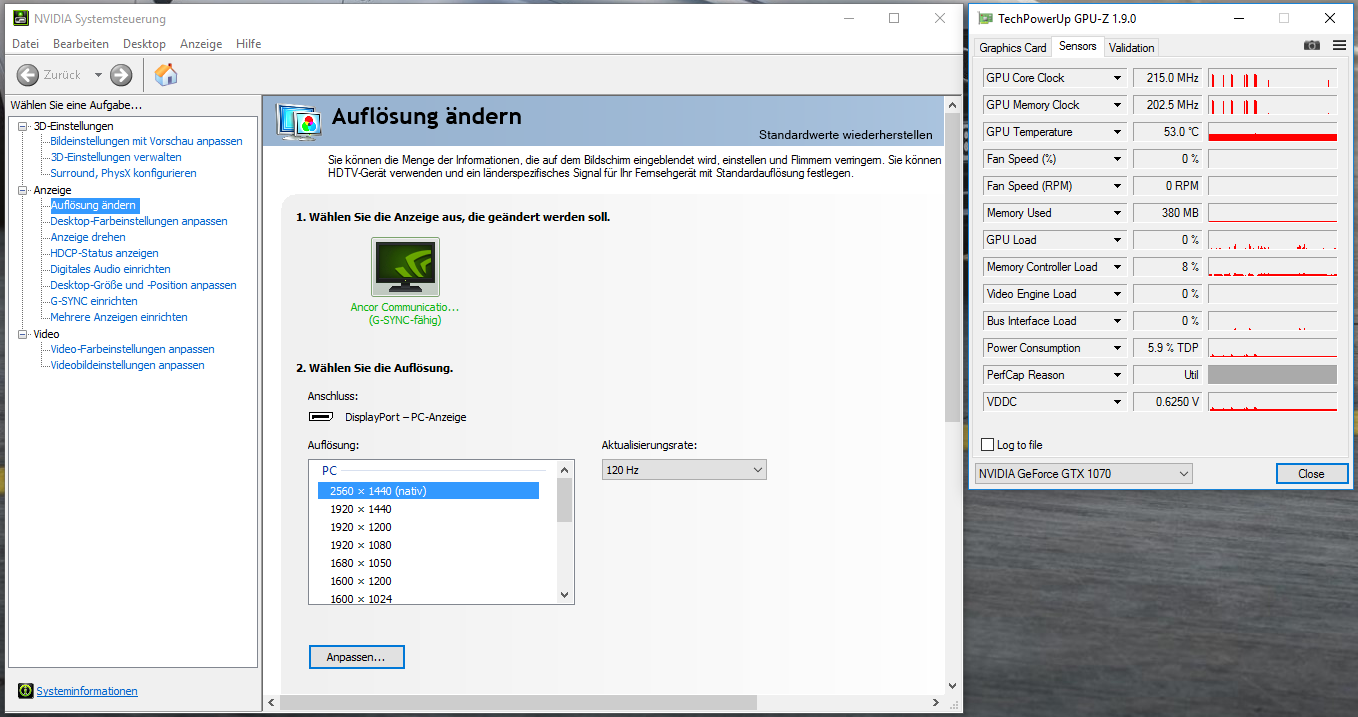Click the Close button in GPU-Z

[x=1311, y=474]
